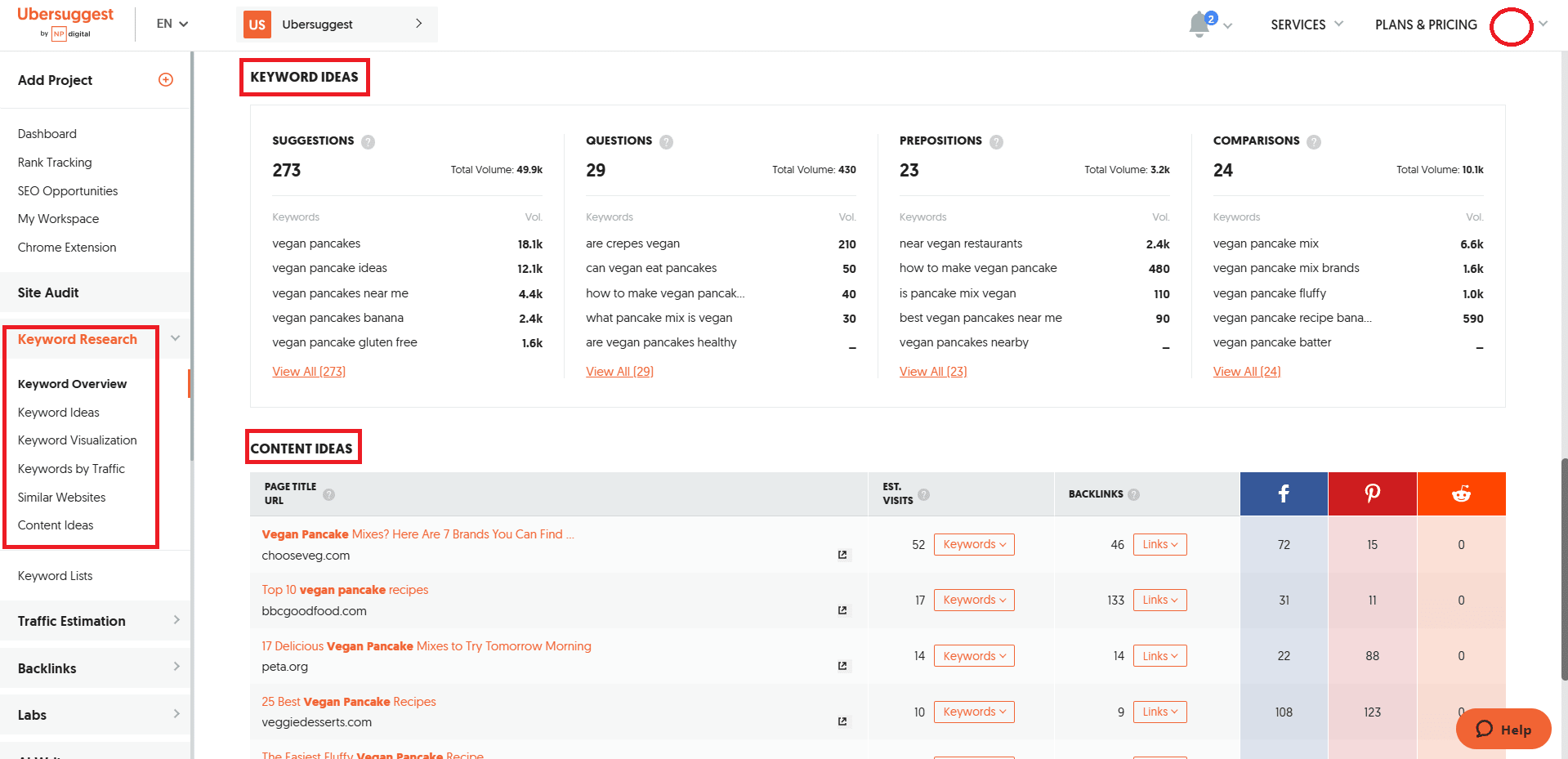Click the Questions help question mark
The width and height of the screenshot is (1568, 759).
(x=667, y=141)
